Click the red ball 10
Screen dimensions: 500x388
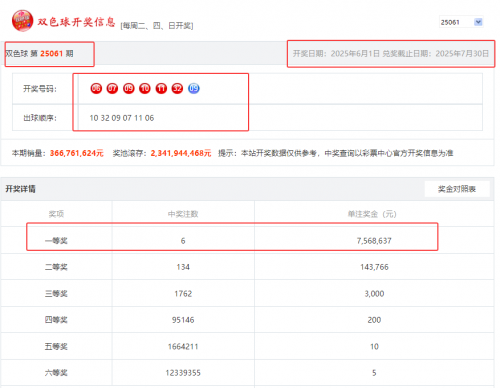pos(145,88)
